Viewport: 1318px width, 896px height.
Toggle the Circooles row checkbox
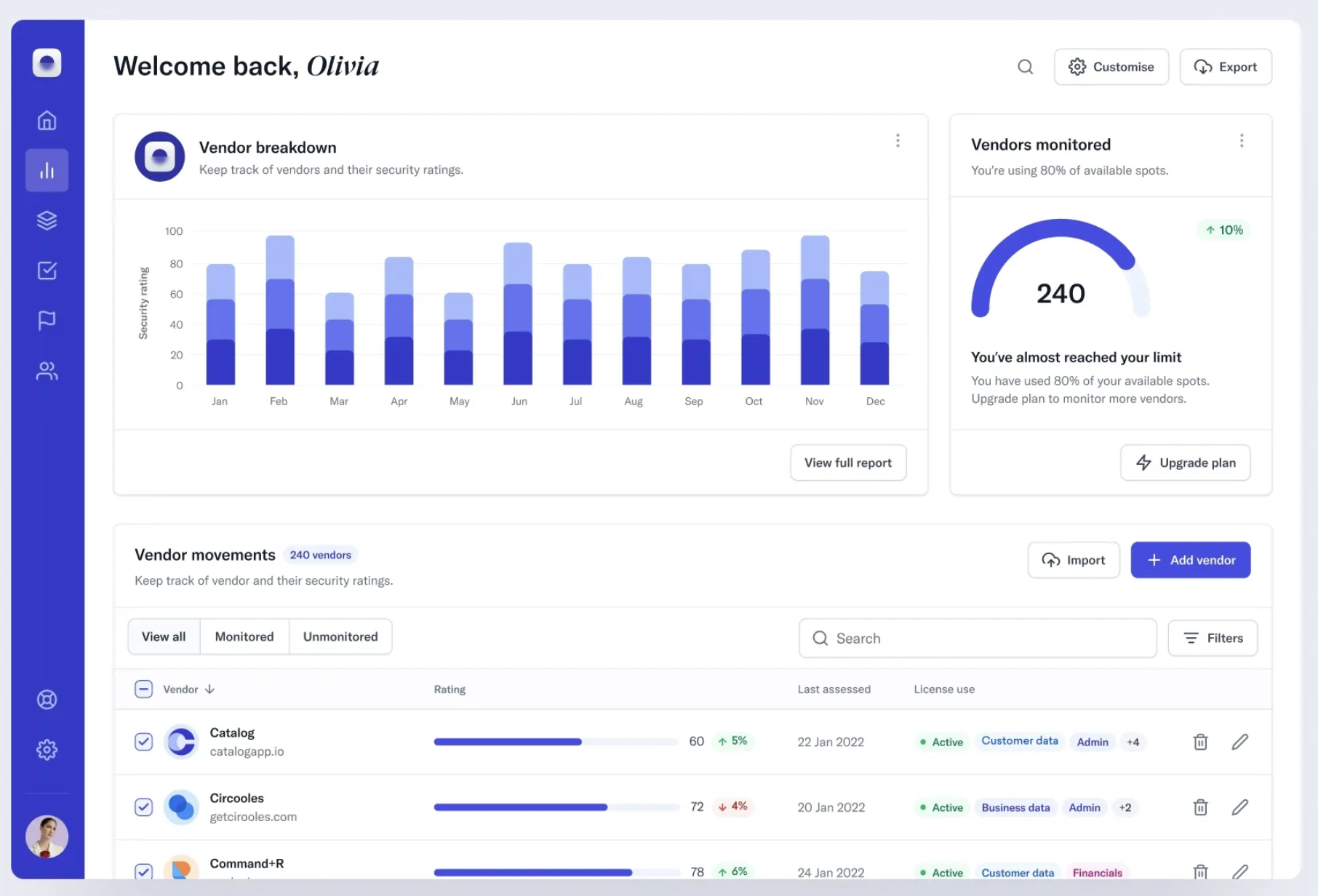[x=143, y=807]
